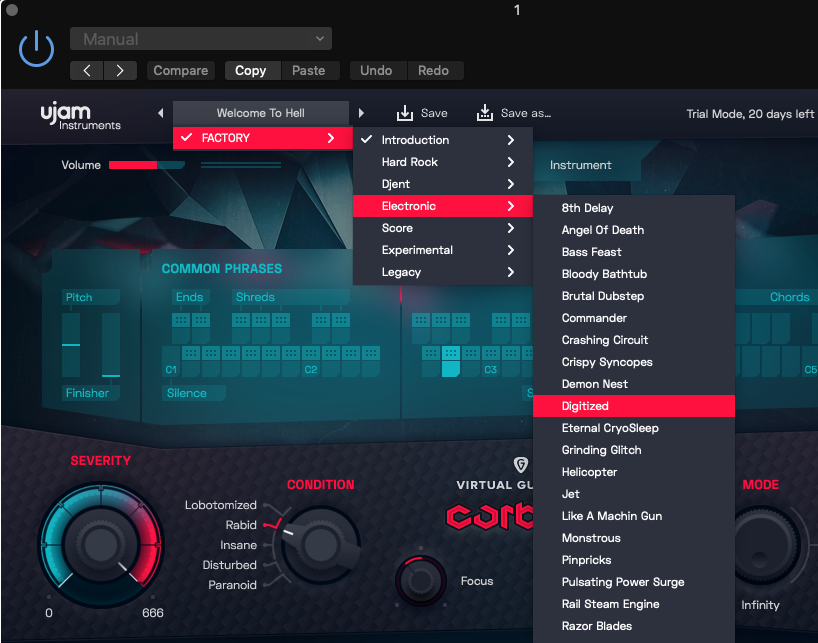Expand the Score category
The height and width of the screenshot is (643, 818).
[x=443, y=228]
